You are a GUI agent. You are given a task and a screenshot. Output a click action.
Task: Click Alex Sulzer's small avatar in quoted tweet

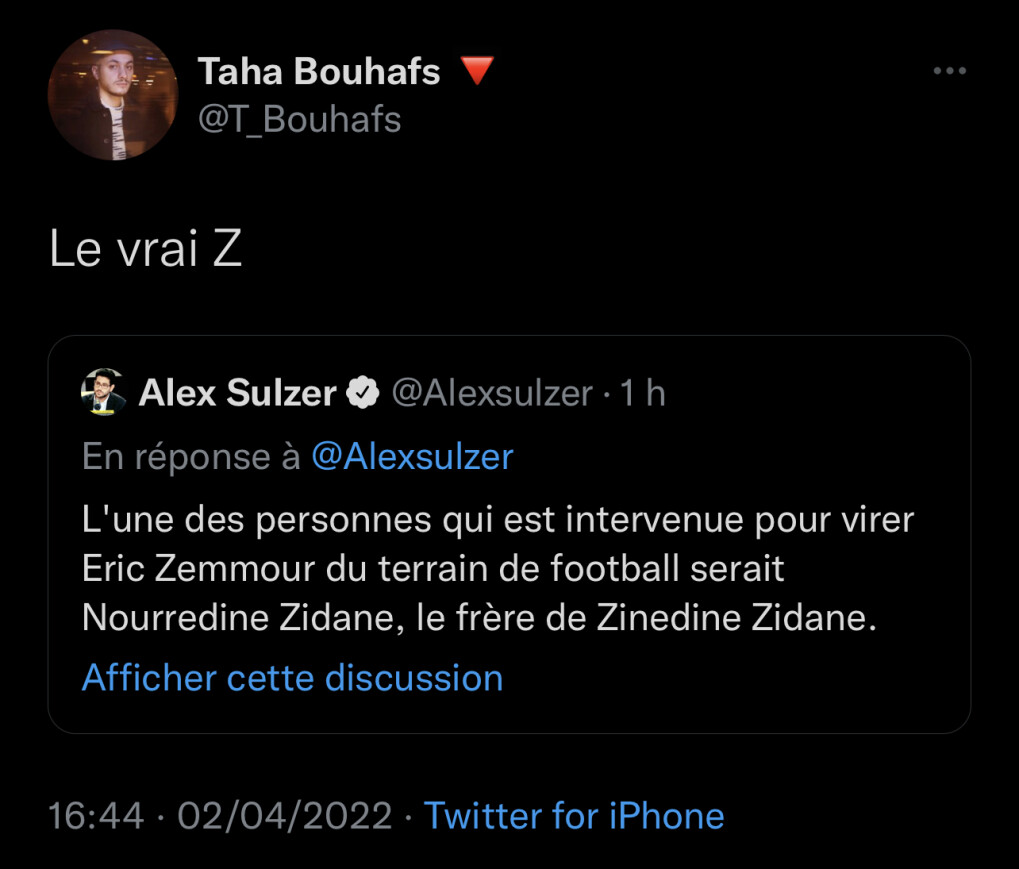103,393
